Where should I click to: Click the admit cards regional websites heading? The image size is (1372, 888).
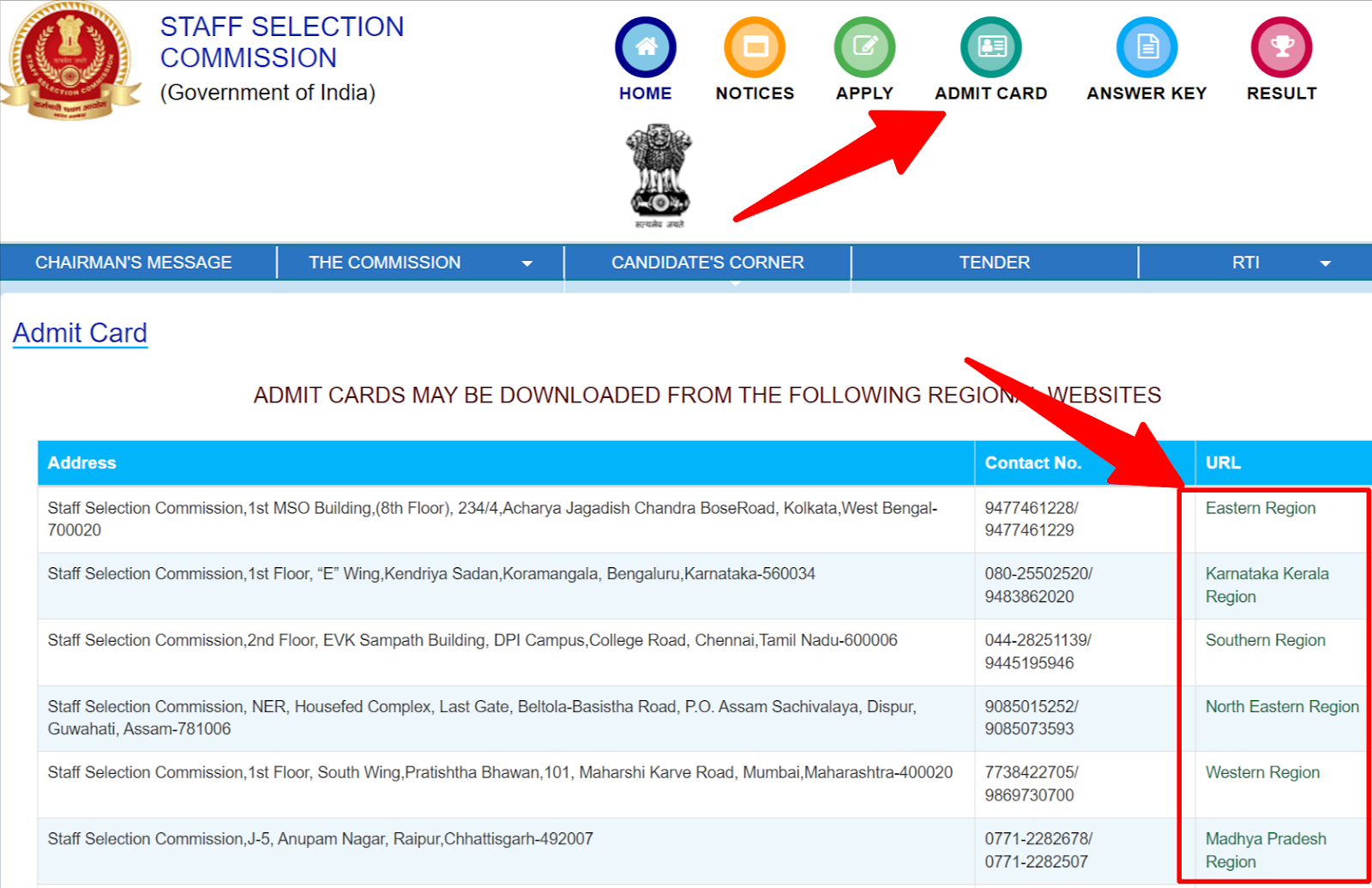pos(707,396)
